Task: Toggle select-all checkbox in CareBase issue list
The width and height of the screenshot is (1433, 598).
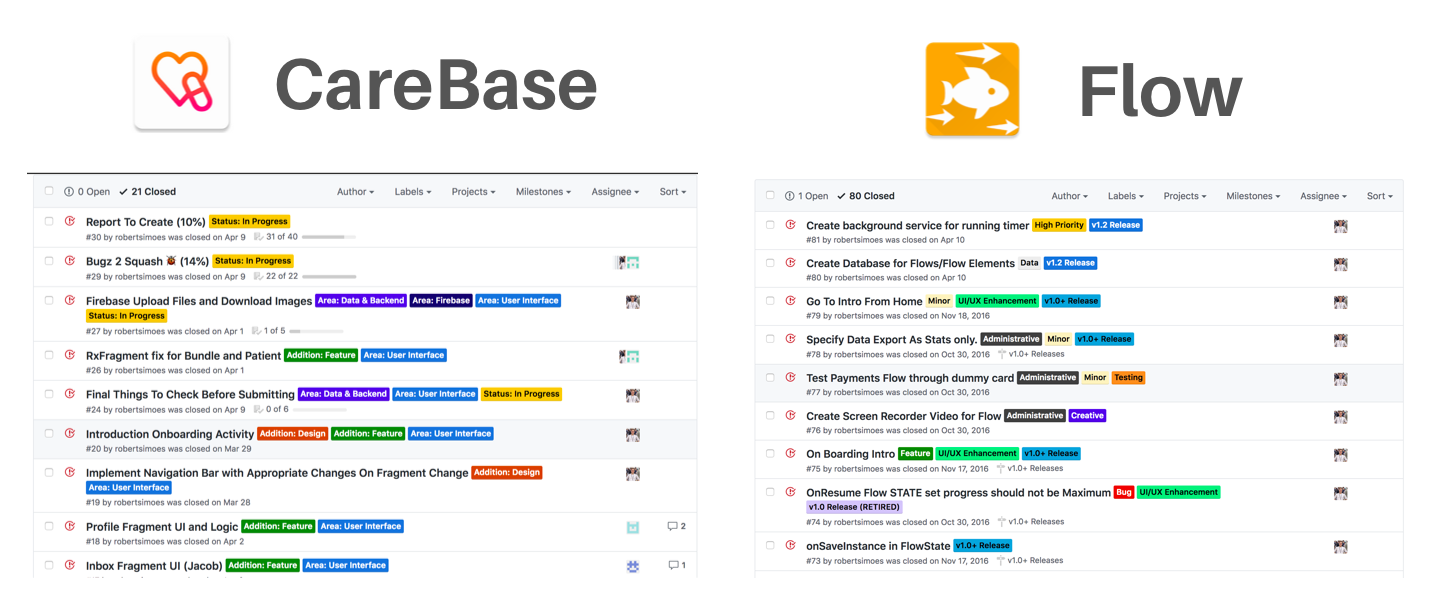Action: [49, 191]
